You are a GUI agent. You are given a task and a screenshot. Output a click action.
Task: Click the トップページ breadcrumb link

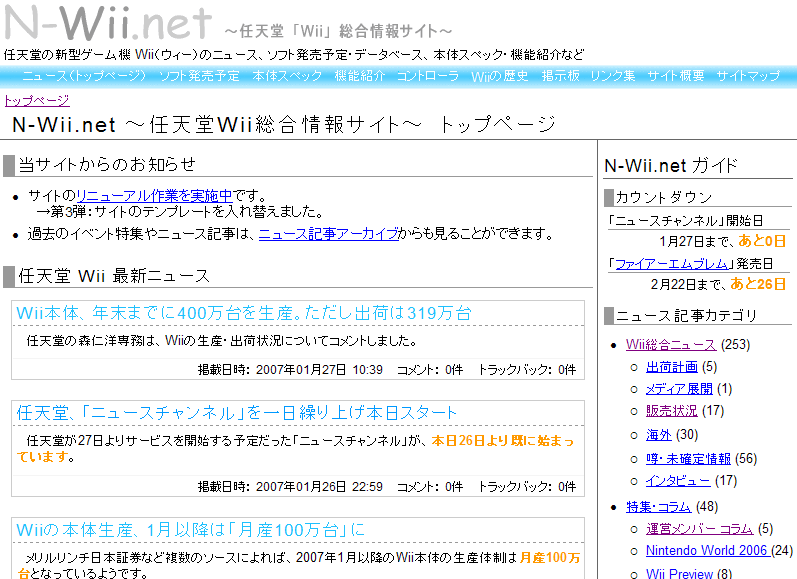37,101
